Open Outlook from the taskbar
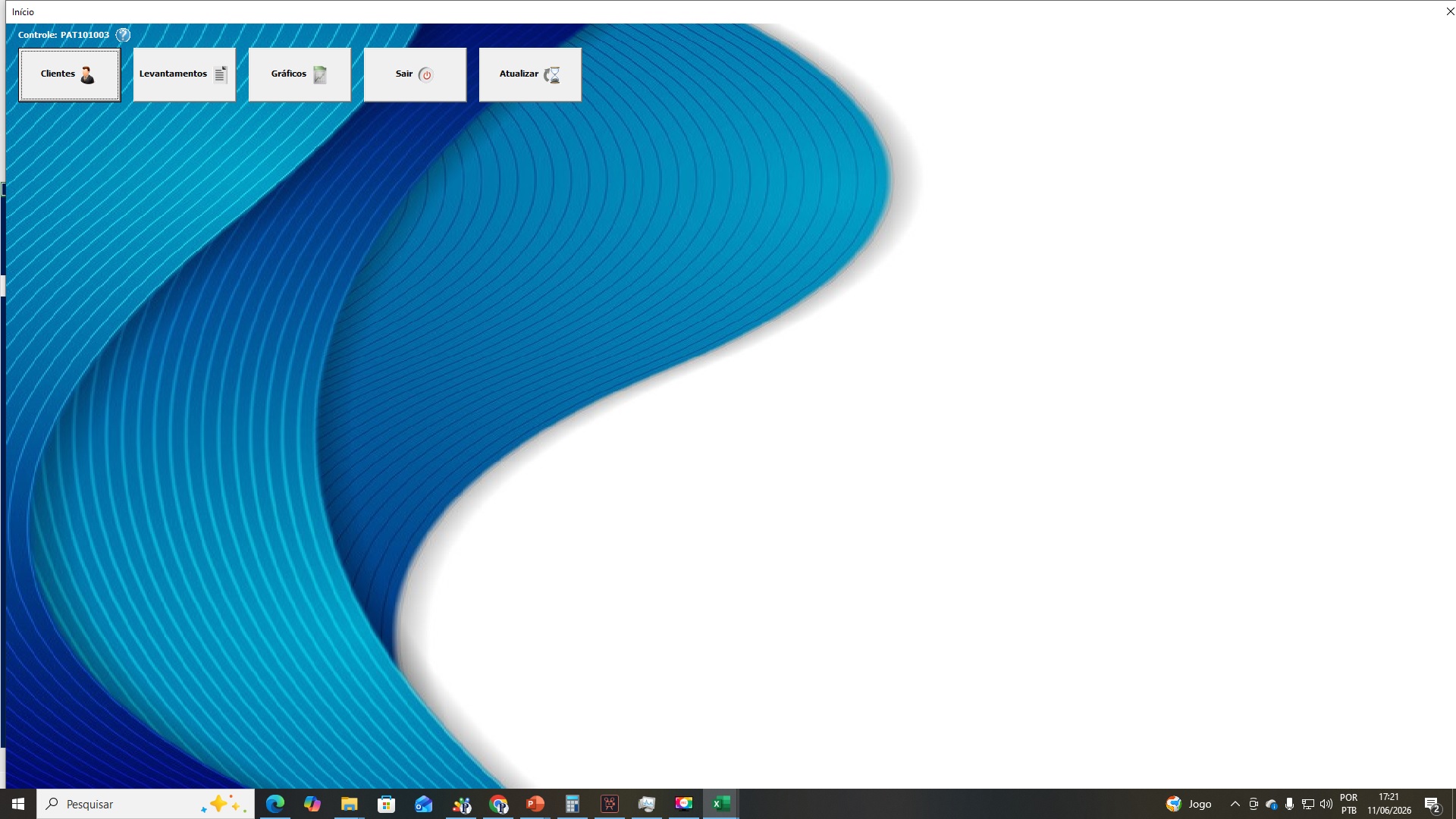The width and height of the screenshot is (1456, 819). click(423, 804)
